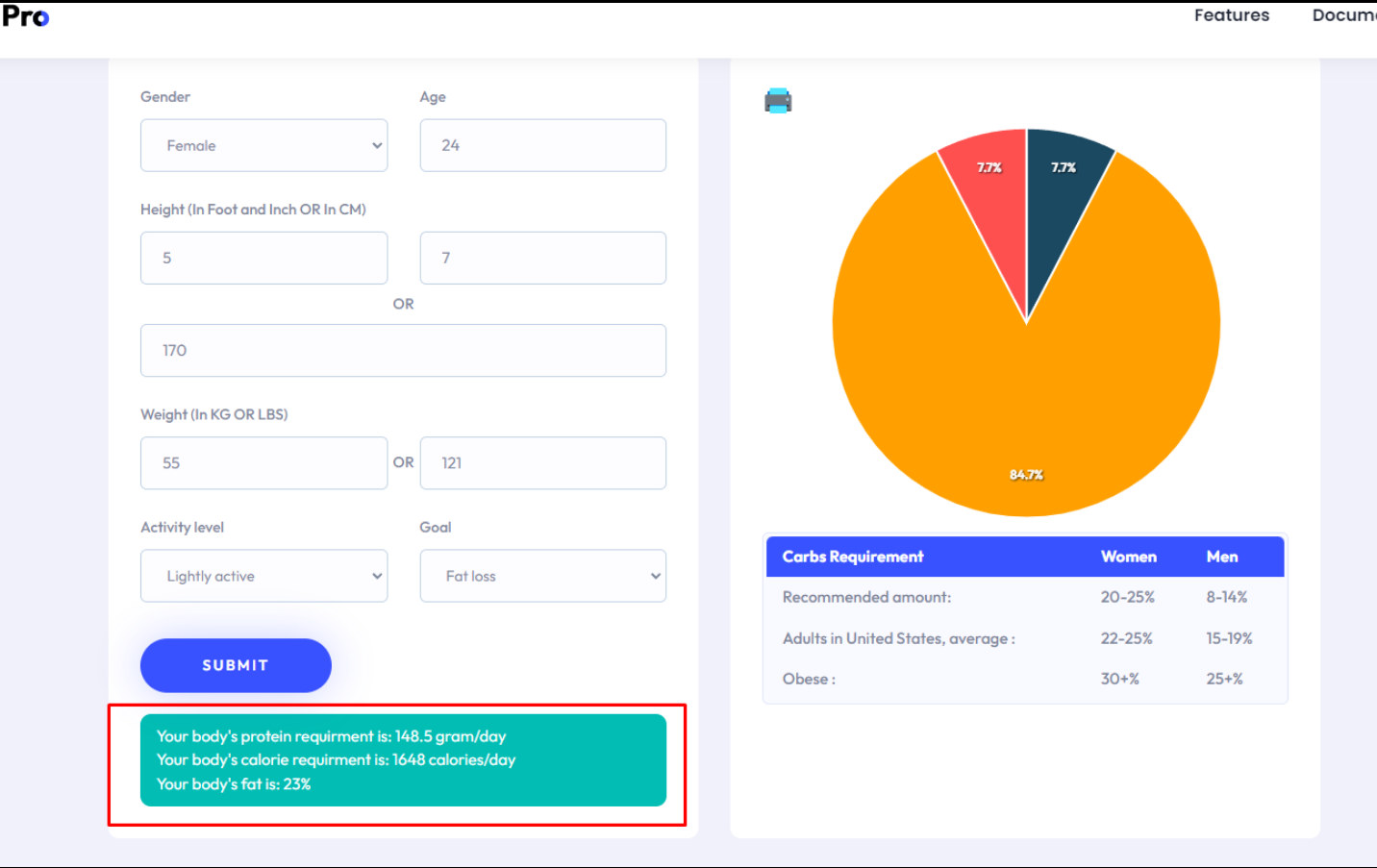
Task: Click the calorie requirement 1648 calories/day result
Action: [336, 759]
